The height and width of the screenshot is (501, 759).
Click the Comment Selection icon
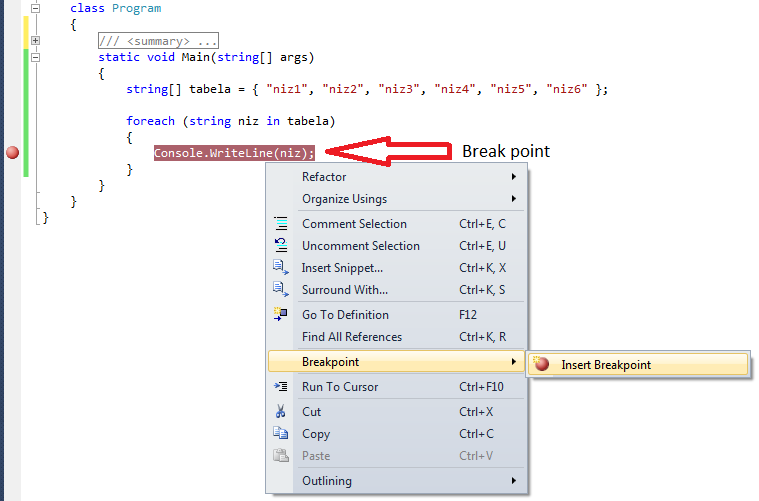[281, 224]
